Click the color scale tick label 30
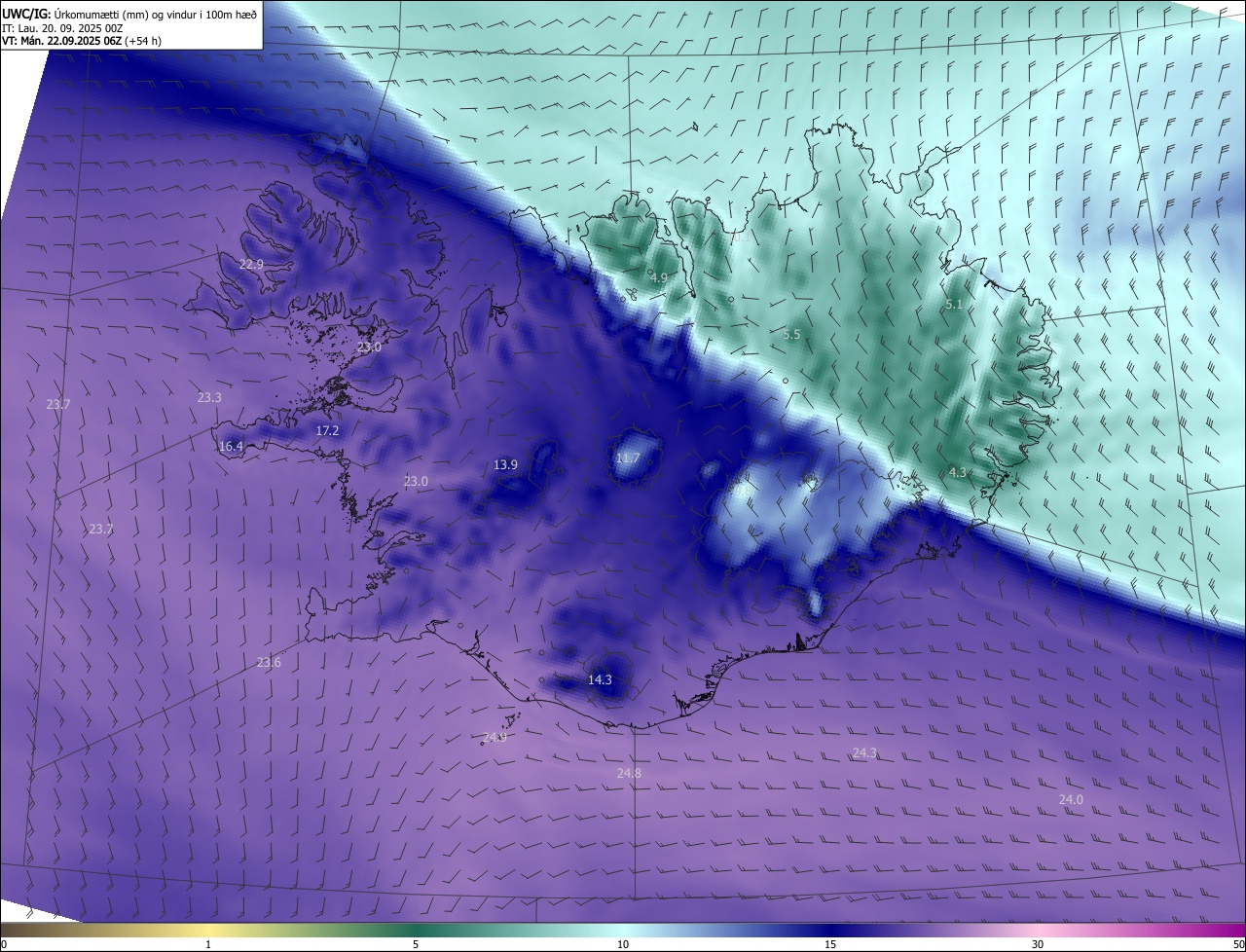1246x952 pixels. pos(1038,944)
